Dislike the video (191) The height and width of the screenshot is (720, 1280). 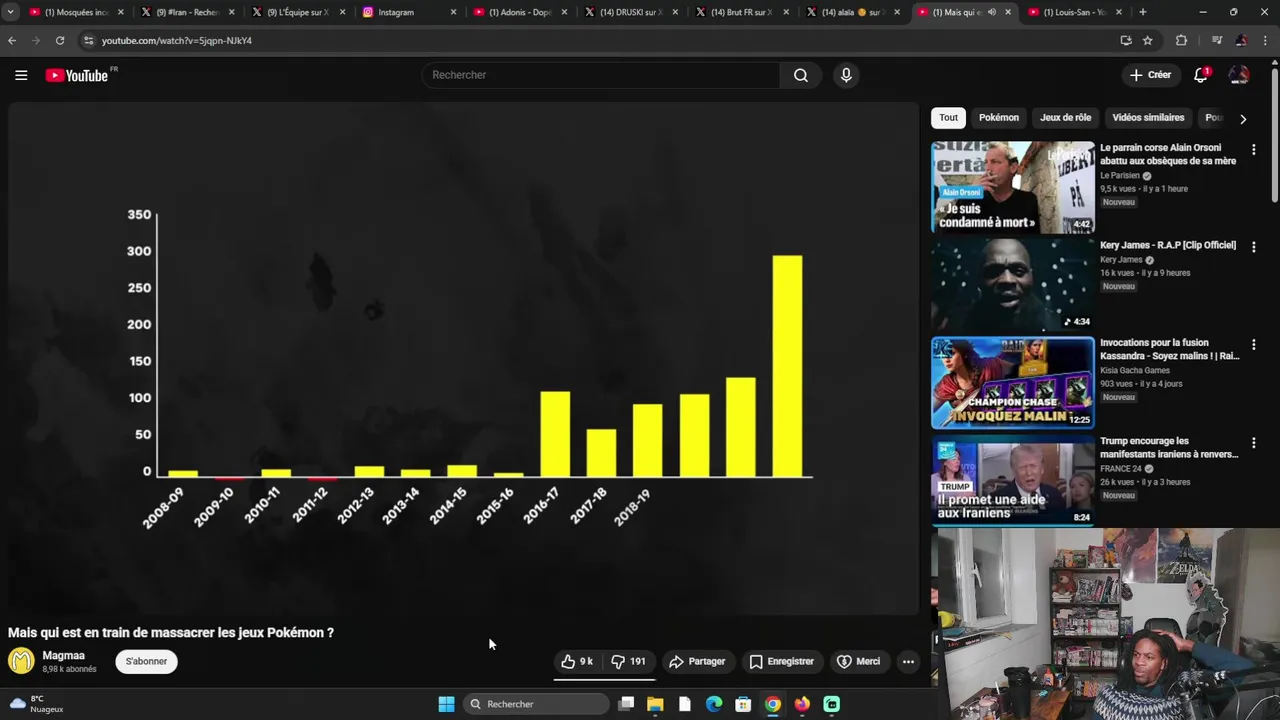click(x=629, y=661)
